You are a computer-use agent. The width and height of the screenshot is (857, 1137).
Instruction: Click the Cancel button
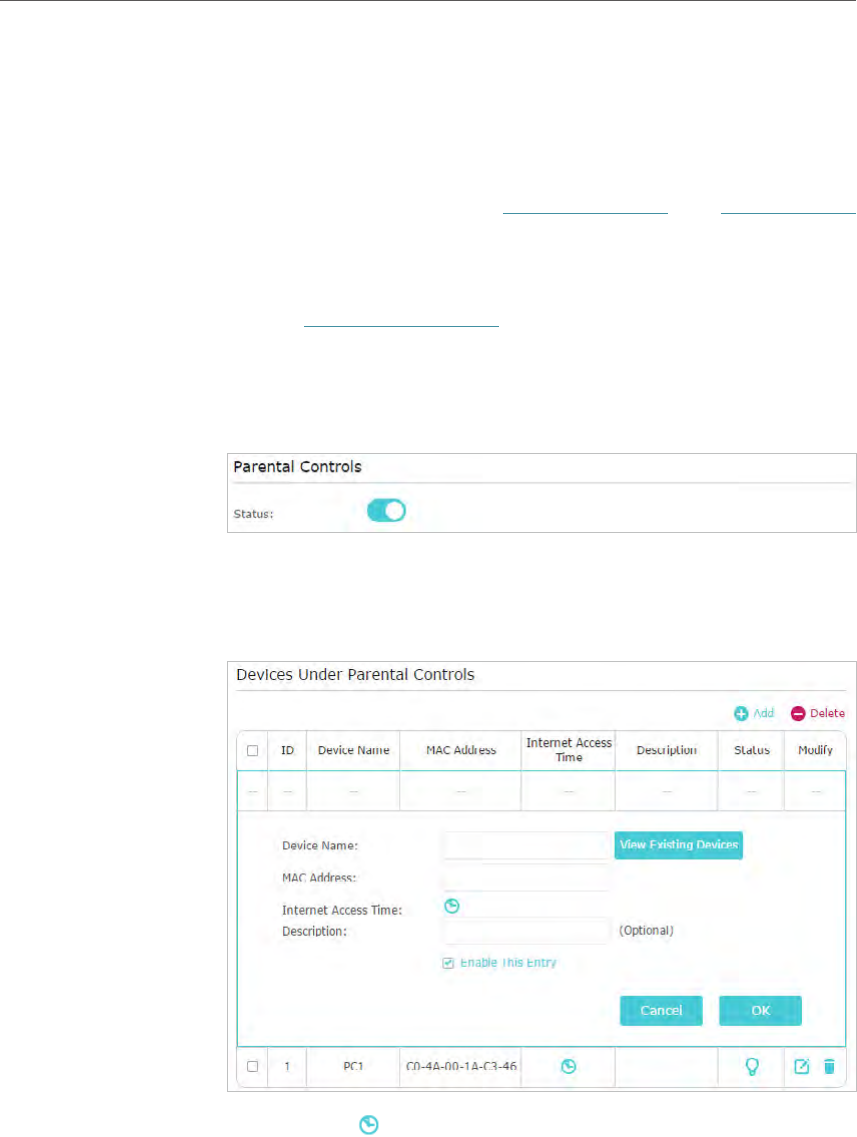(x=661, y=1011)
